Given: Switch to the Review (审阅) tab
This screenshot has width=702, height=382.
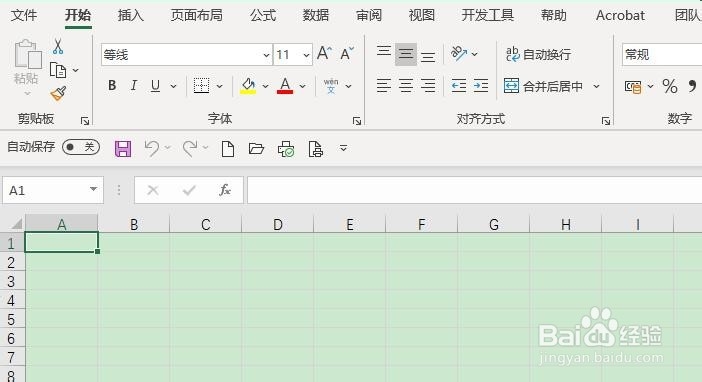Looking at the screenshot, I should (x=369, y=15).
